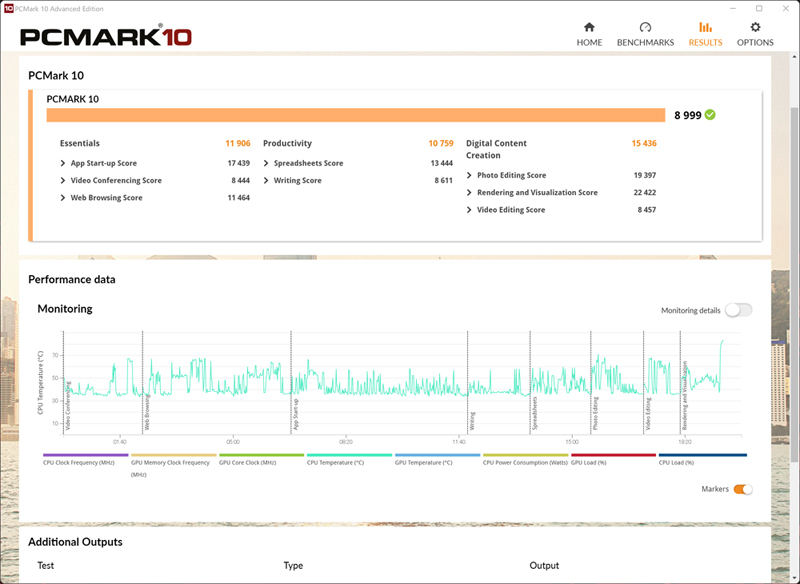The height and width of the screenshot is (584, 800).
Task: Toggle the Monitoring details switch
Action: pyautogui.click(x=739, y=310)
